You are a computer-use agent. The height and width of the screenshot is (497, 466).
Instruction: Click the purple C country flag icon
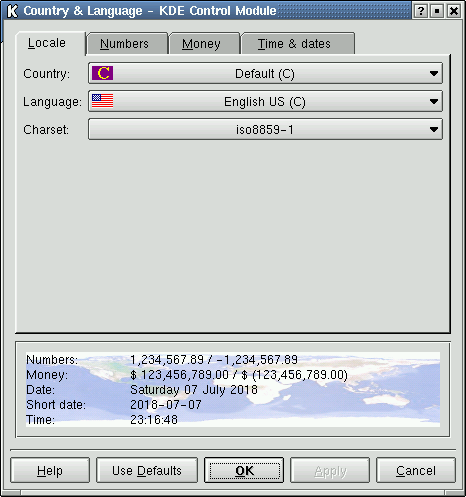pyautogui.click(x=103, y=73)
